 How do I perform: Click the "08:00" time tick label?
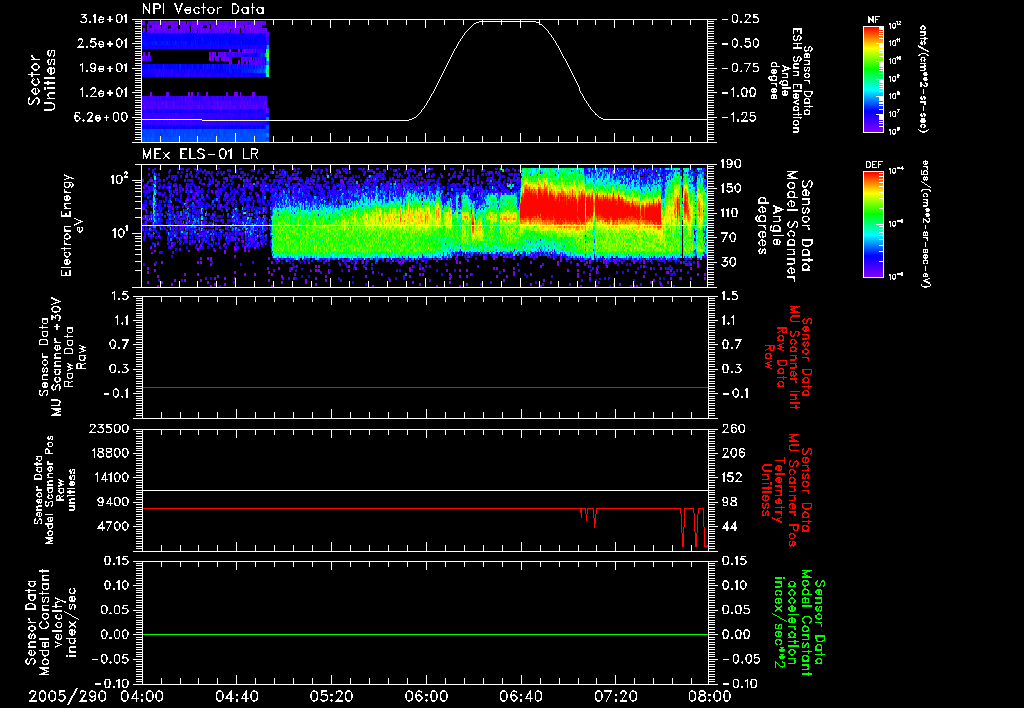(710, 697)
